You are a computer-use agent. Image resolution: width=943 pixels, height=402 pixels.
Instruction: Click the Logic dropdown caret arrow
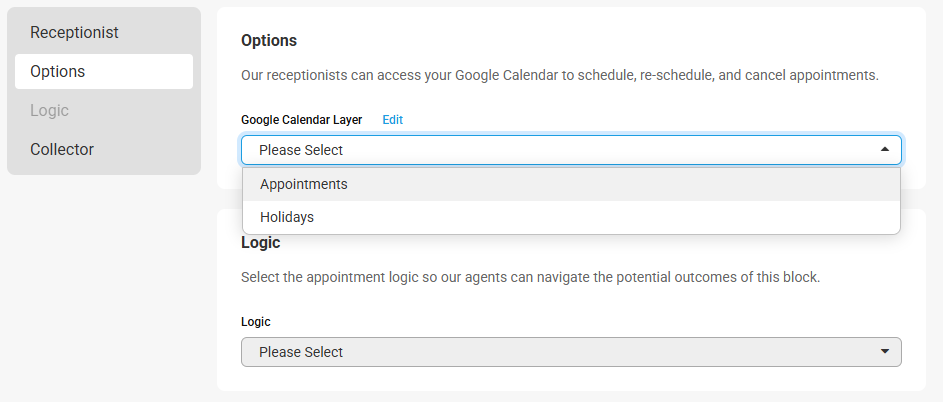884,352
